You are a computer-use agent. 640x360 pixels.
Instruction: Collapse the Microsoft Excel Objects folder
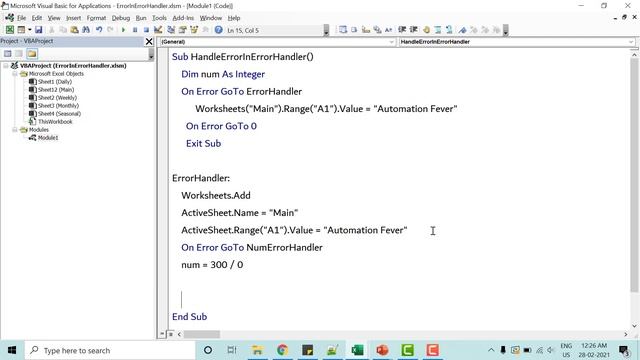pos(15,73)
